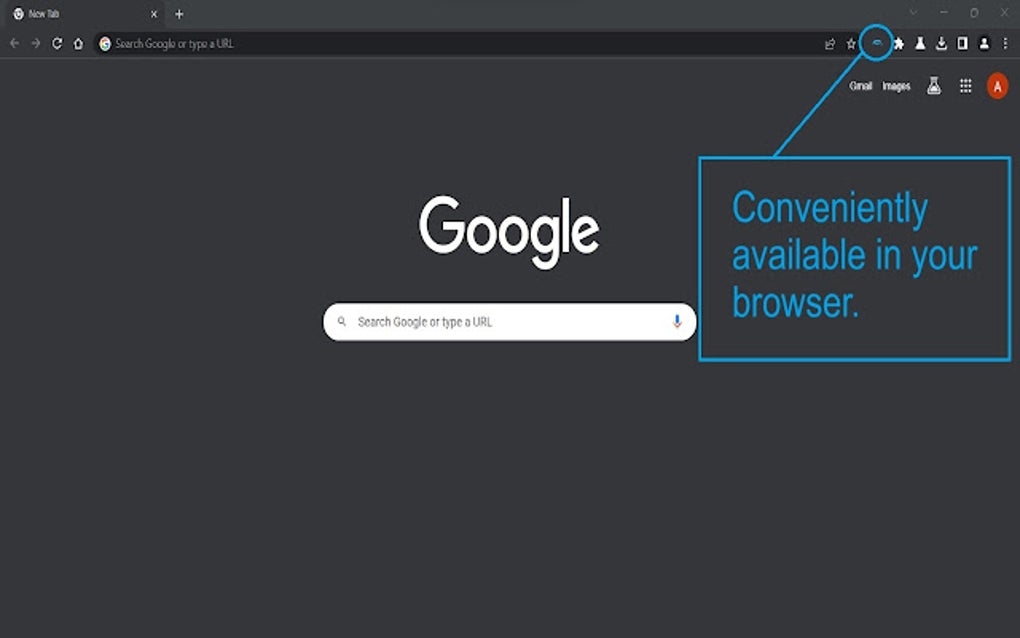Toggle the side panel icon
This screenshot has width=1020, height=638.
coord(963,44)
